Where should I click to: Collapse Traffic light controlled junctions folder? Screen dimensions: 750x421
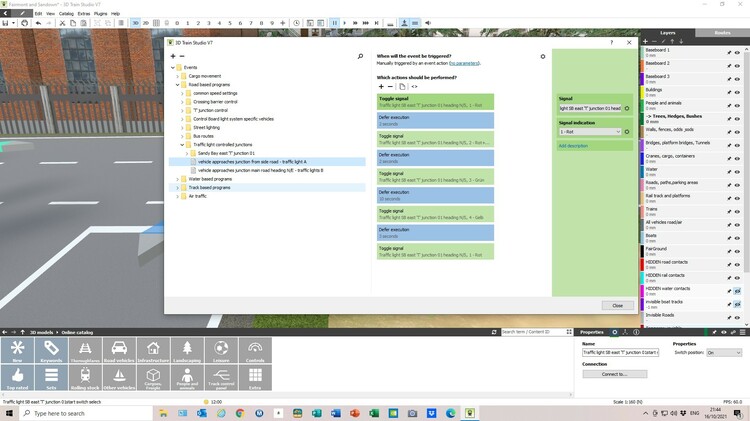click(x=182, y=144)
